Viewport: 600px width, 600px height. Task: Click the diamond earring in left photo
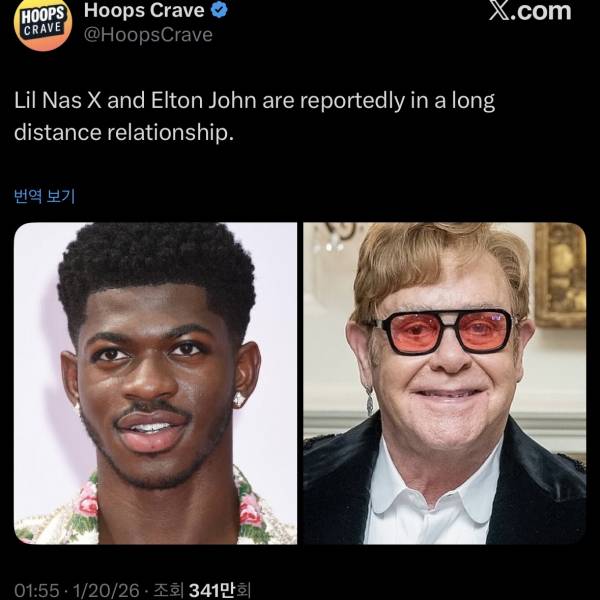238,399
